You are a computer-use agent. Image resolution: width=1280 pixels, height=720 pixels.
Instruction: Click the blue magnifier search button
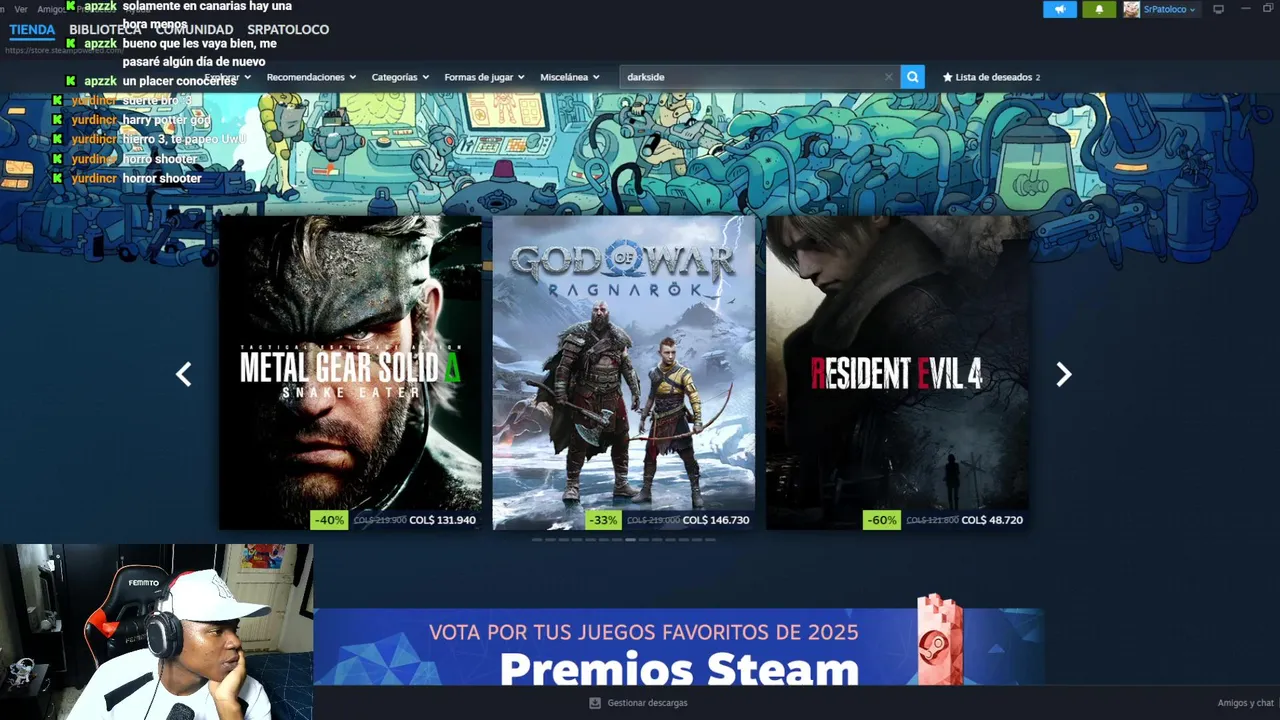click(912, 77)
